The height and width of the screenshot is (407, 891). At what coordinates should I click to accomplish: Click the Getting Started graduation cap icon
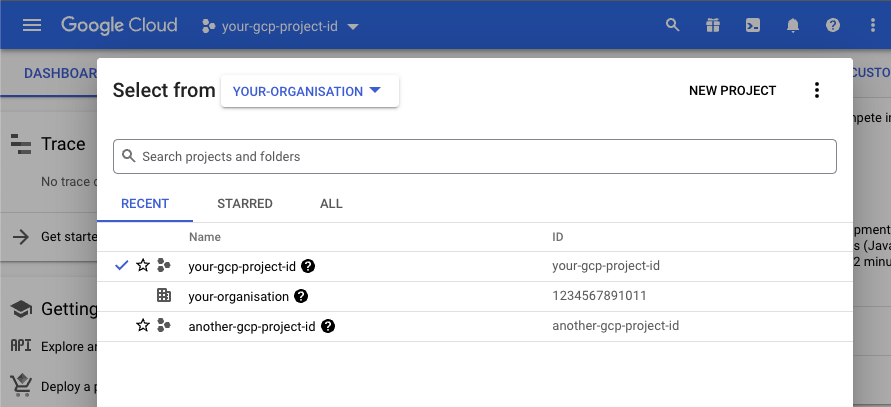tap(21, 309)
